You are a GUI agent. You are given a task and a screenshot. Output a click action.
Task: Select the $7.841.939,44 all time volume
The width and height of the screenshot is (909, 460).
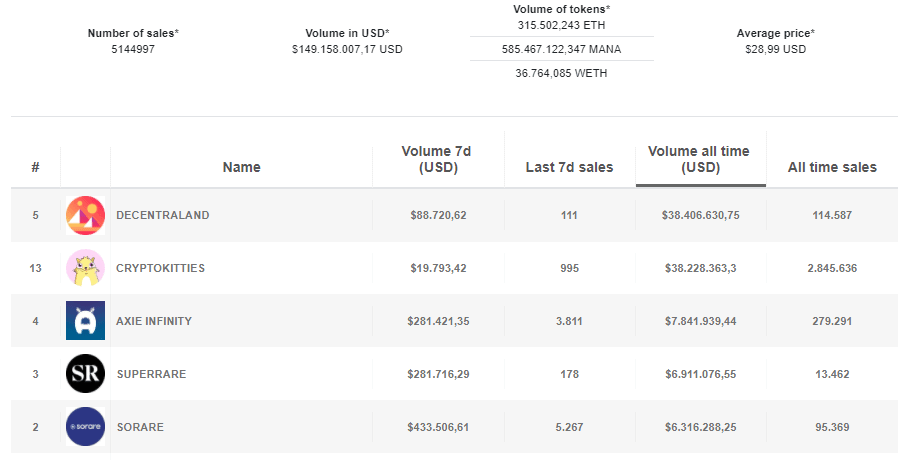(700, 321)
